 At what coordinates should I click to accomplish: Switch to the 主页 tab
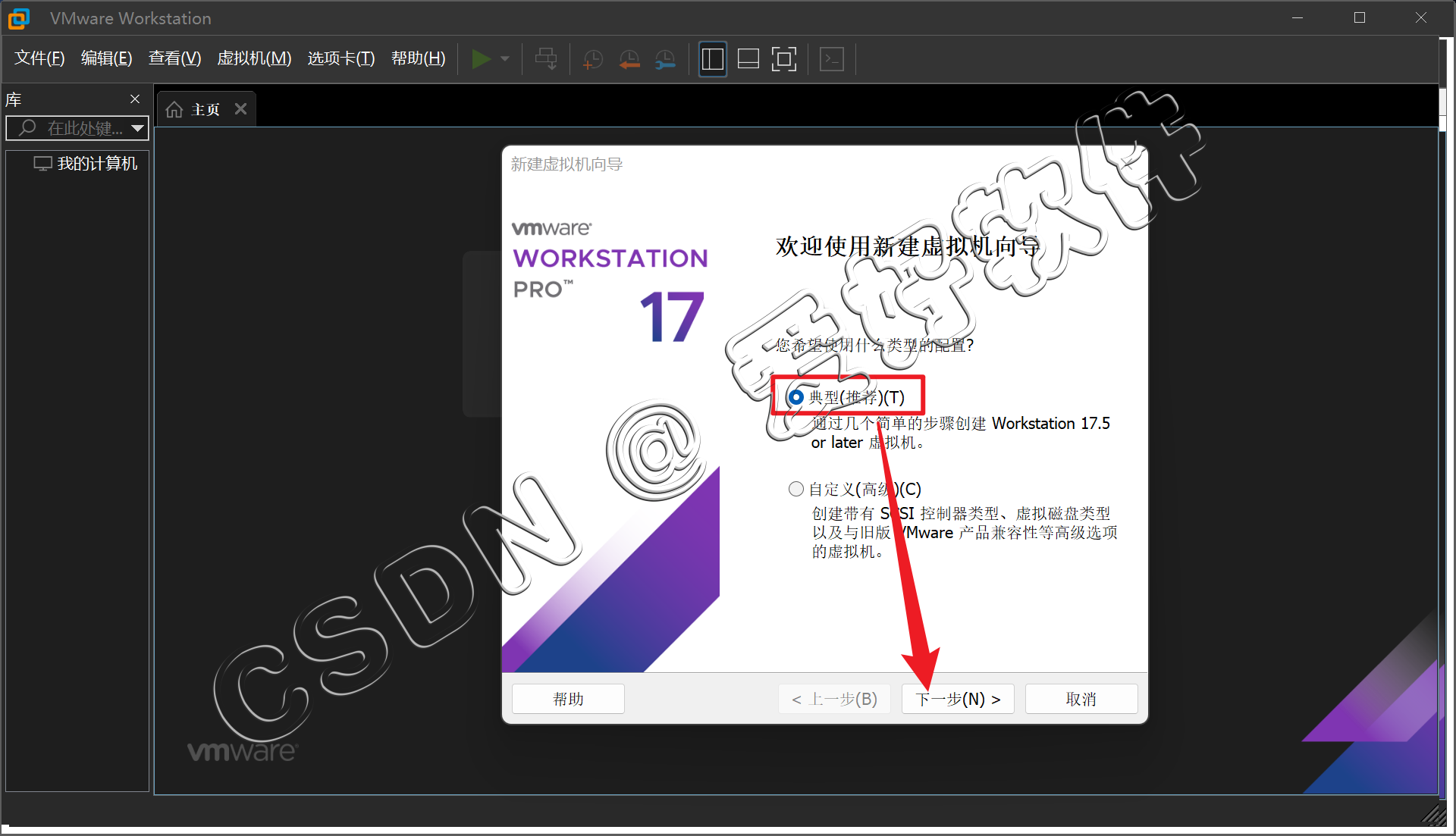tap(196, 110)
